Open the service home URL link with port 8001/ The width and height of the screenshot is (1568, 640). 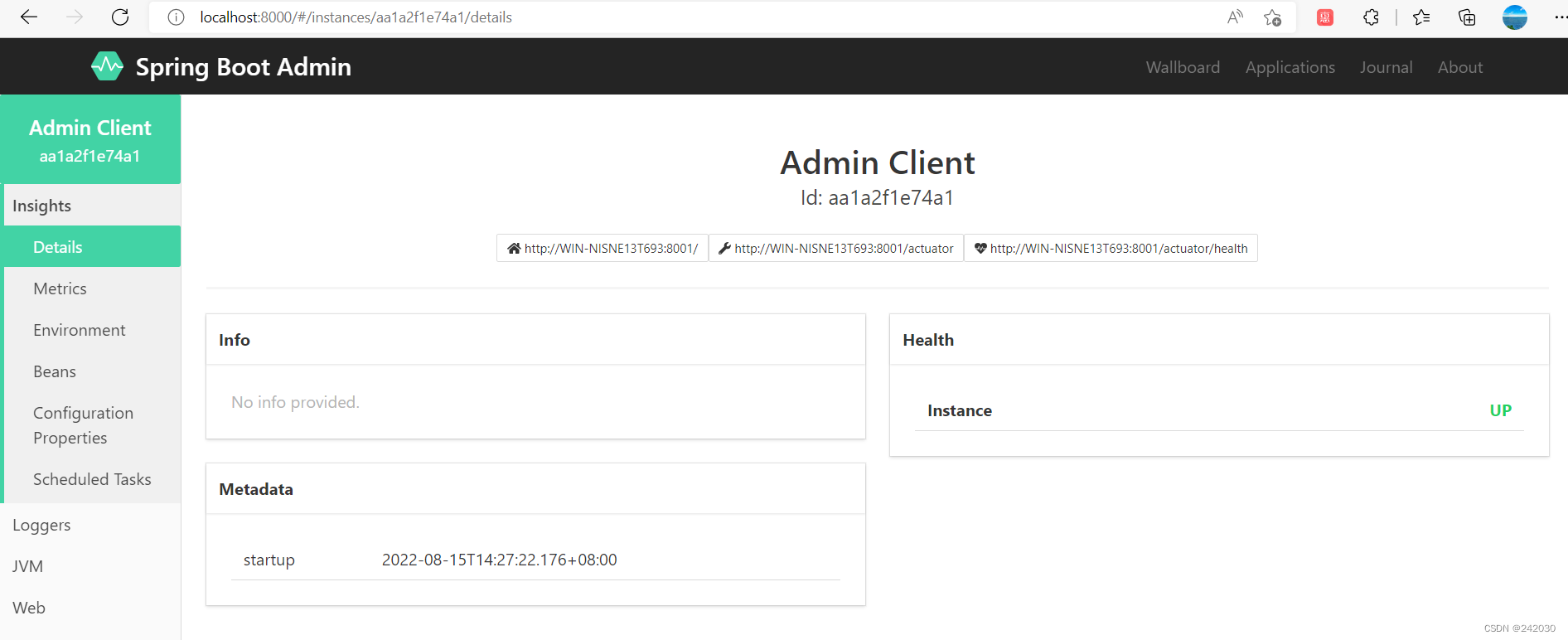point(603,248)
